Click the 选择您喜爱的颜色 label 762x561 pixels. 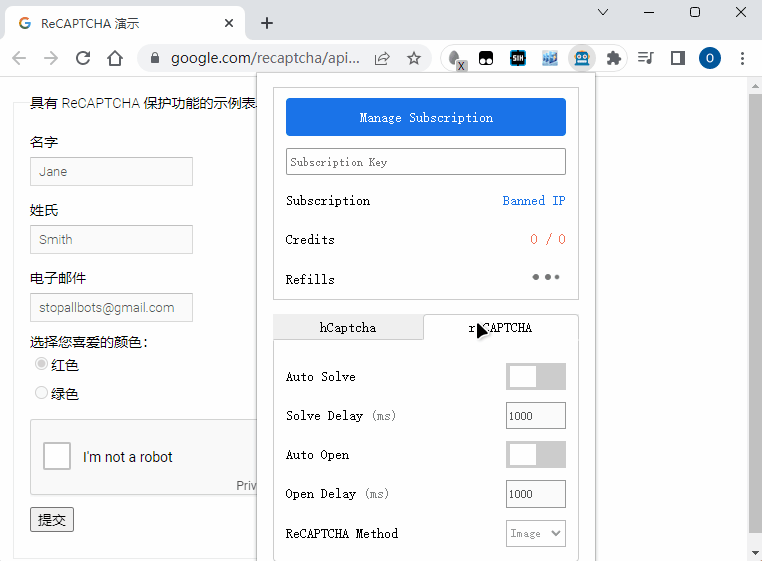click(88, 342)
